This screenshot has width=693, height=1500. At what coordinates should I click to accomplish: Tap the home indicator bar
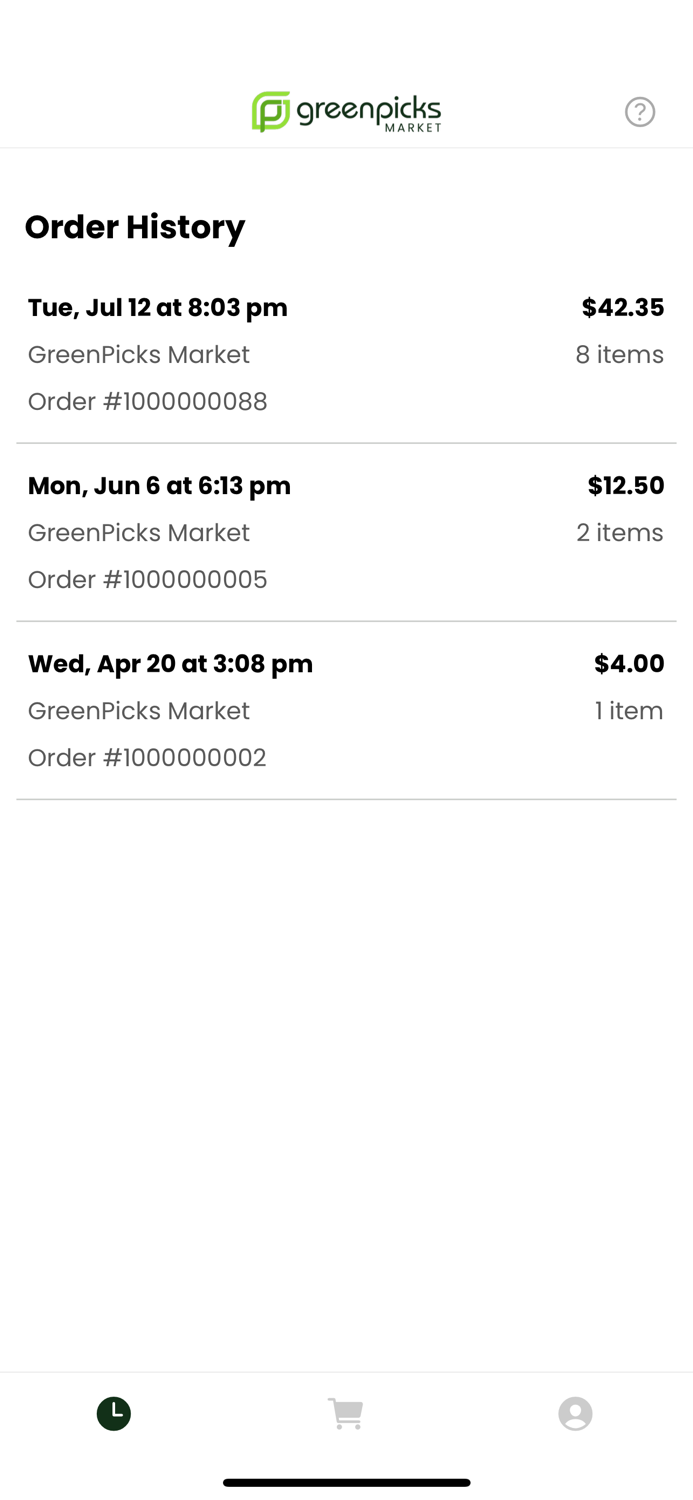pyautogui.click(x=346, y=1482)
